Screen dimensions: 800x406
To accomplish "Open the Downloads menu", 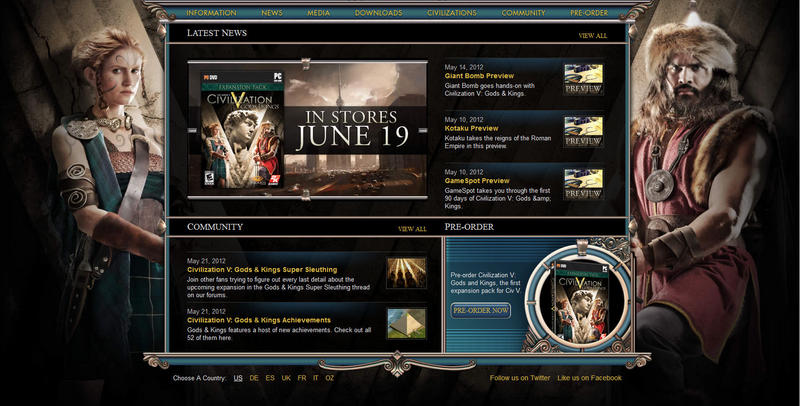I will [378, 13].
